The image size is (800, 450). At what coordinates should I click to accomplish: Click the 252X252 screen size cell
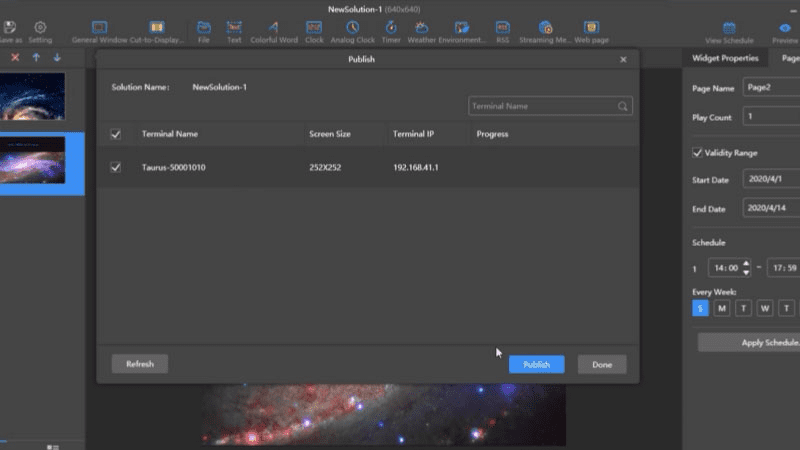click(325, 167)
